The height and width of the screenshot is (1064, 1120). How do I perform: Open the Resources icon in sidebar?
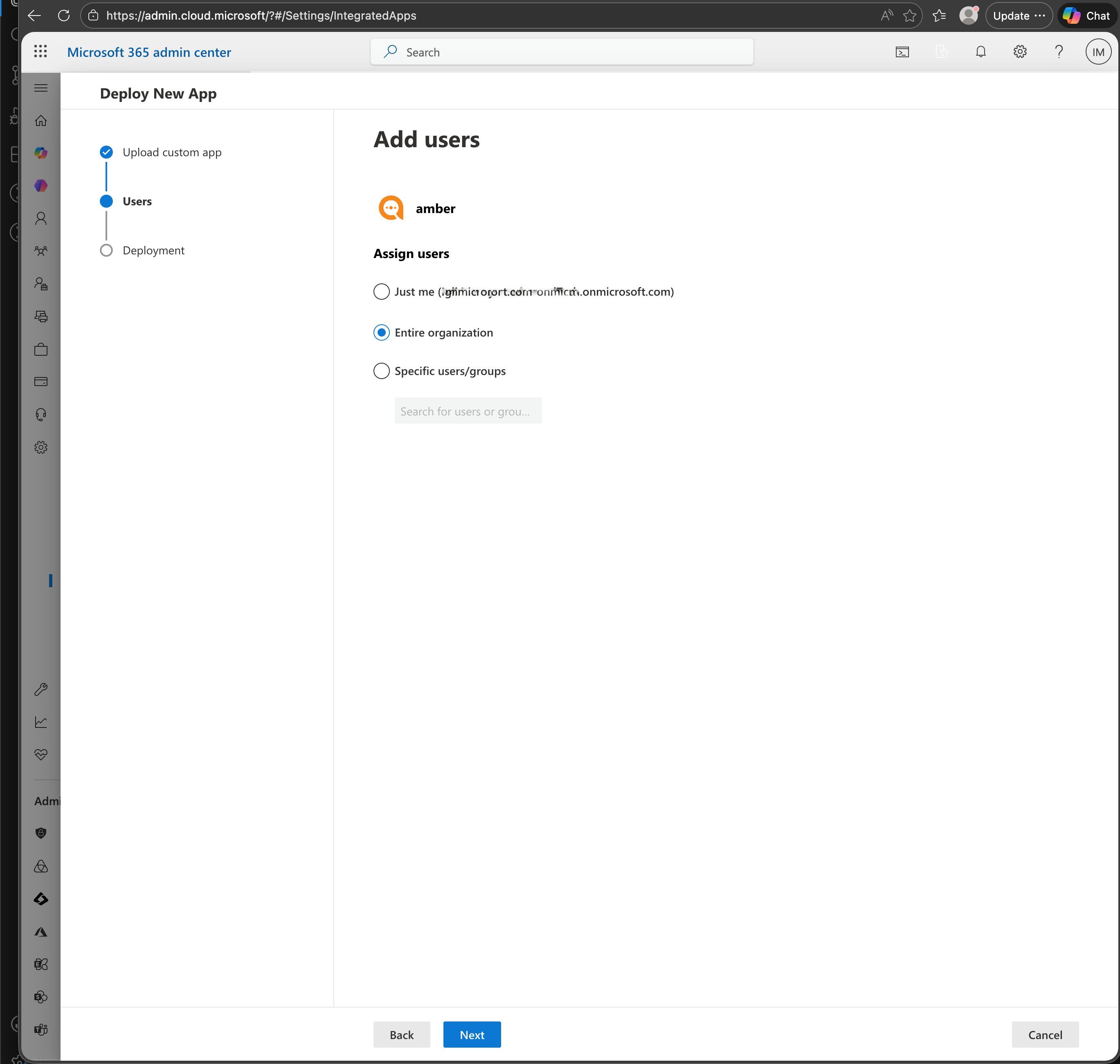click(x=41, y=317)
